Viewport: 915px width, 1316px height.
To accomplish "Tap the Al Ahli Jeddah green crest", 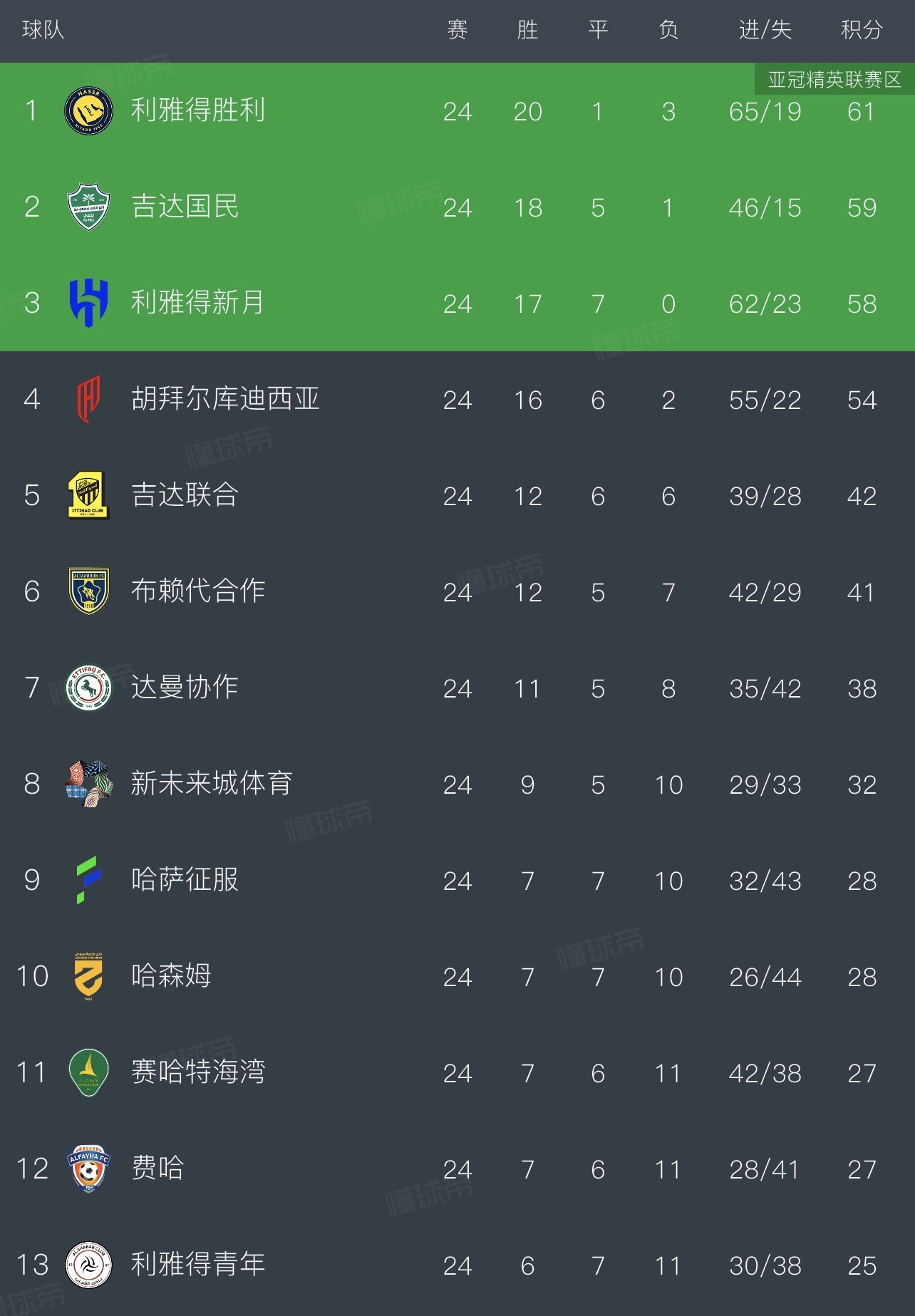I will point(88,207).
